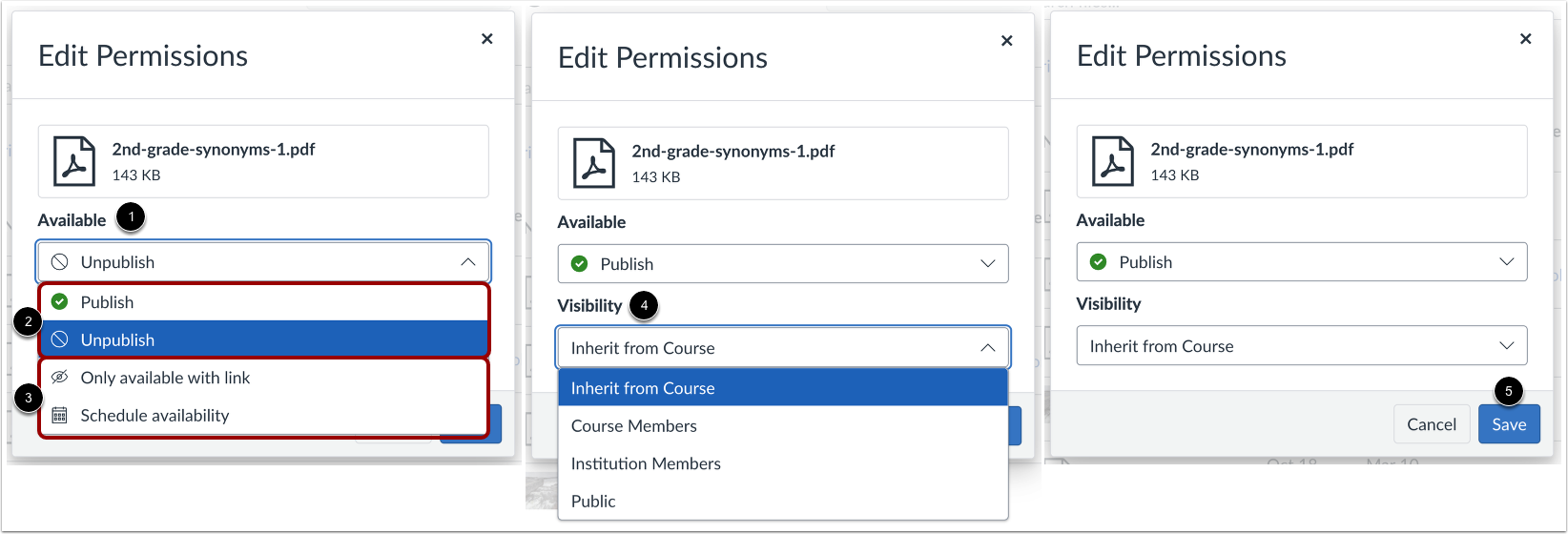Click the Save button
The height and width of the screenshot is (534, 1568).
(x=1509, y=424)
